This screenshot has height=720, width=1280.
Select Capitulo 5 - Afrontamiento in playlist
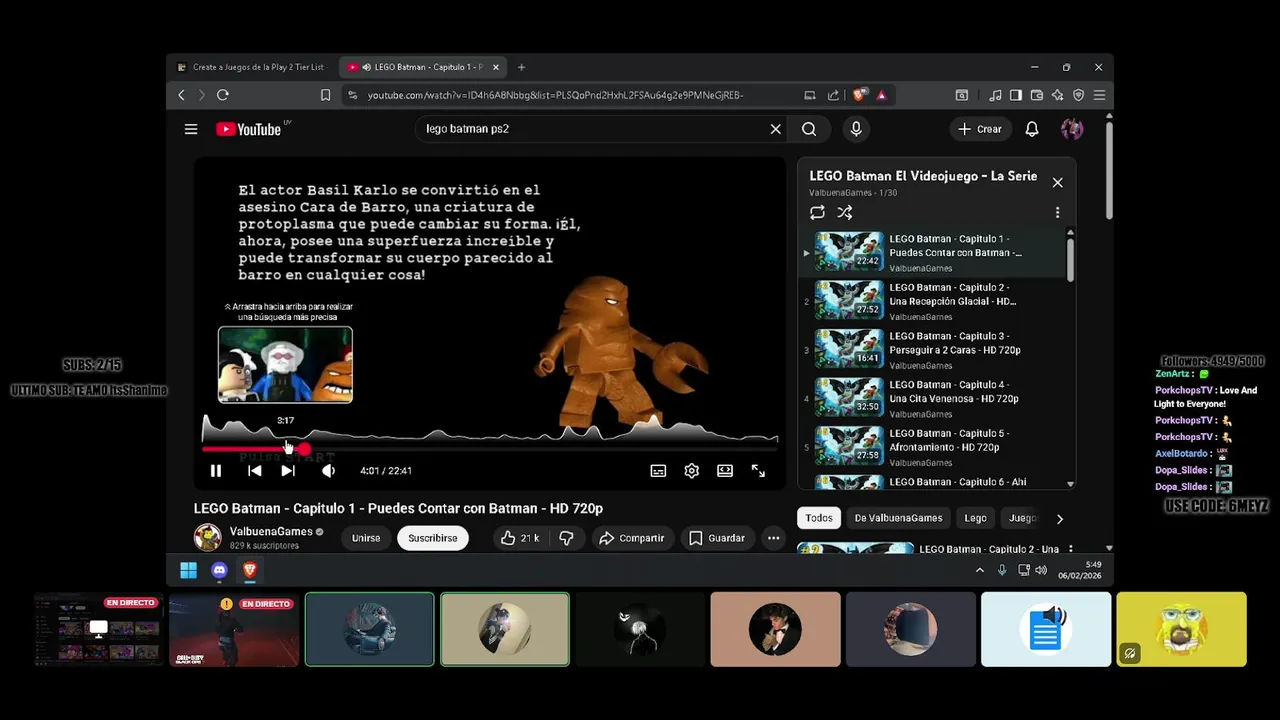[932, 447]
